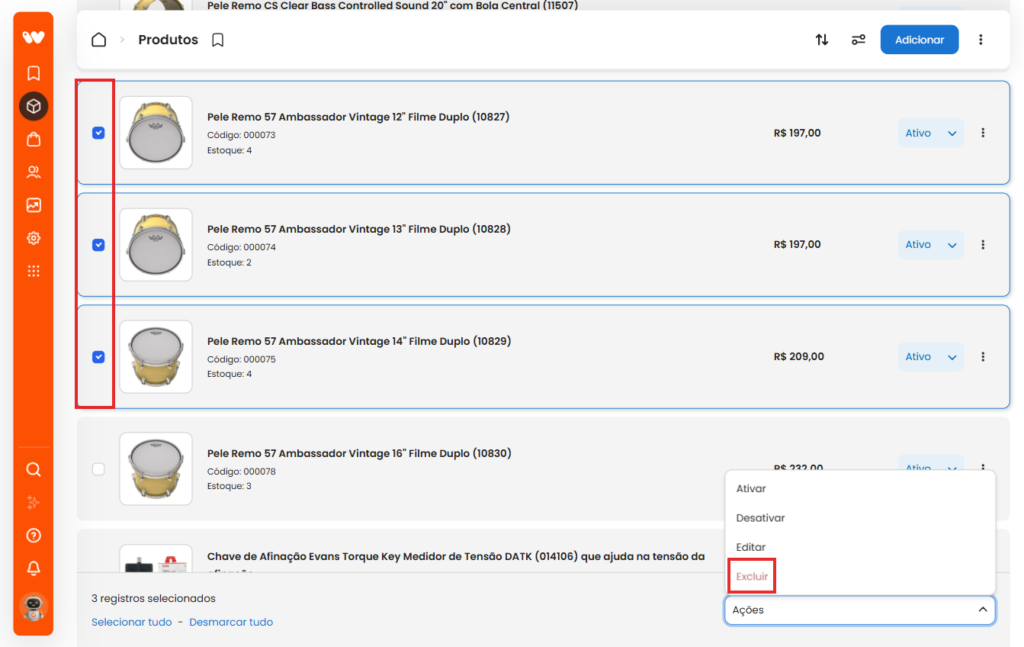
Task: Open Ativo status dropdown for product 10827
Action: click(x=931, y=133)
